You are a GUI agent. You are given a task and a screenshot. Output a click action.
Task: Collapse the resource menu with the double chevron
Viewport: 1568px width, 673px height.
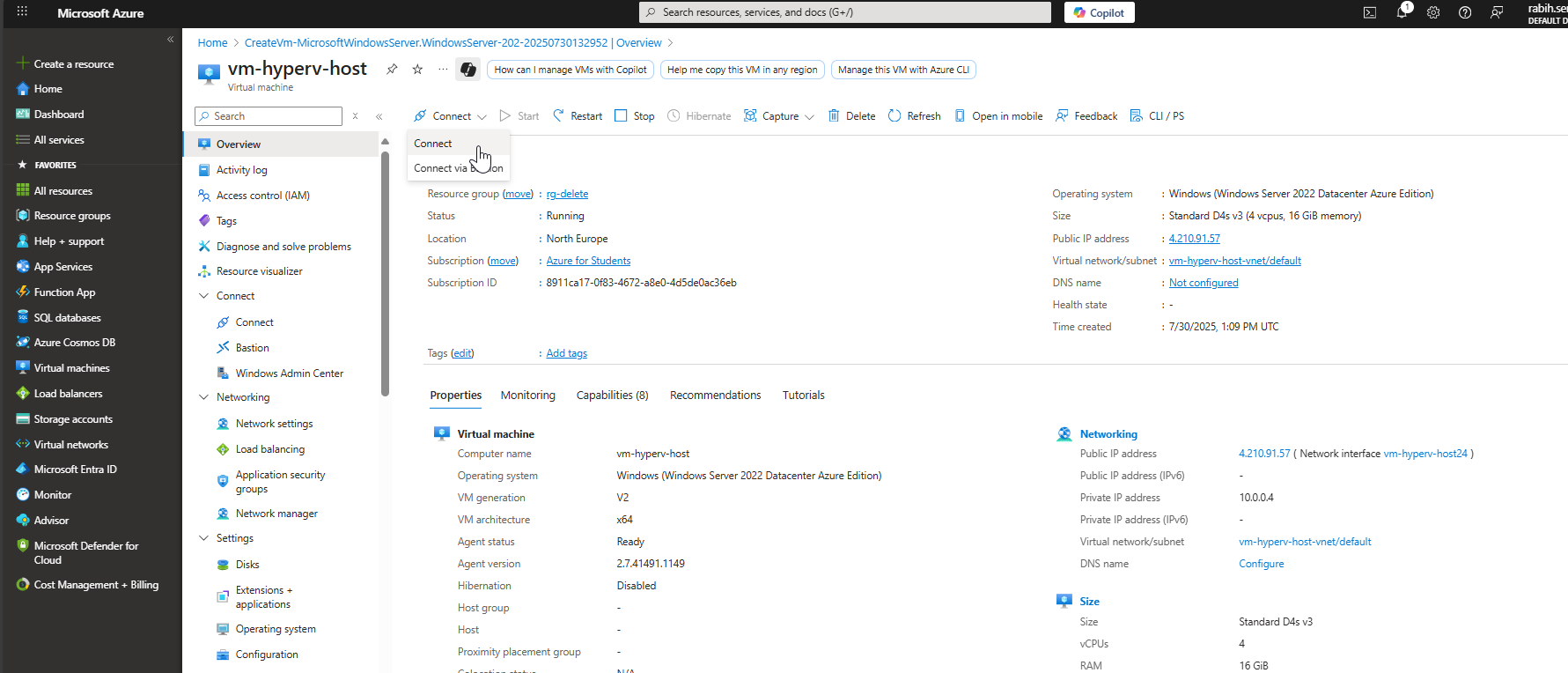click(379, 116)
